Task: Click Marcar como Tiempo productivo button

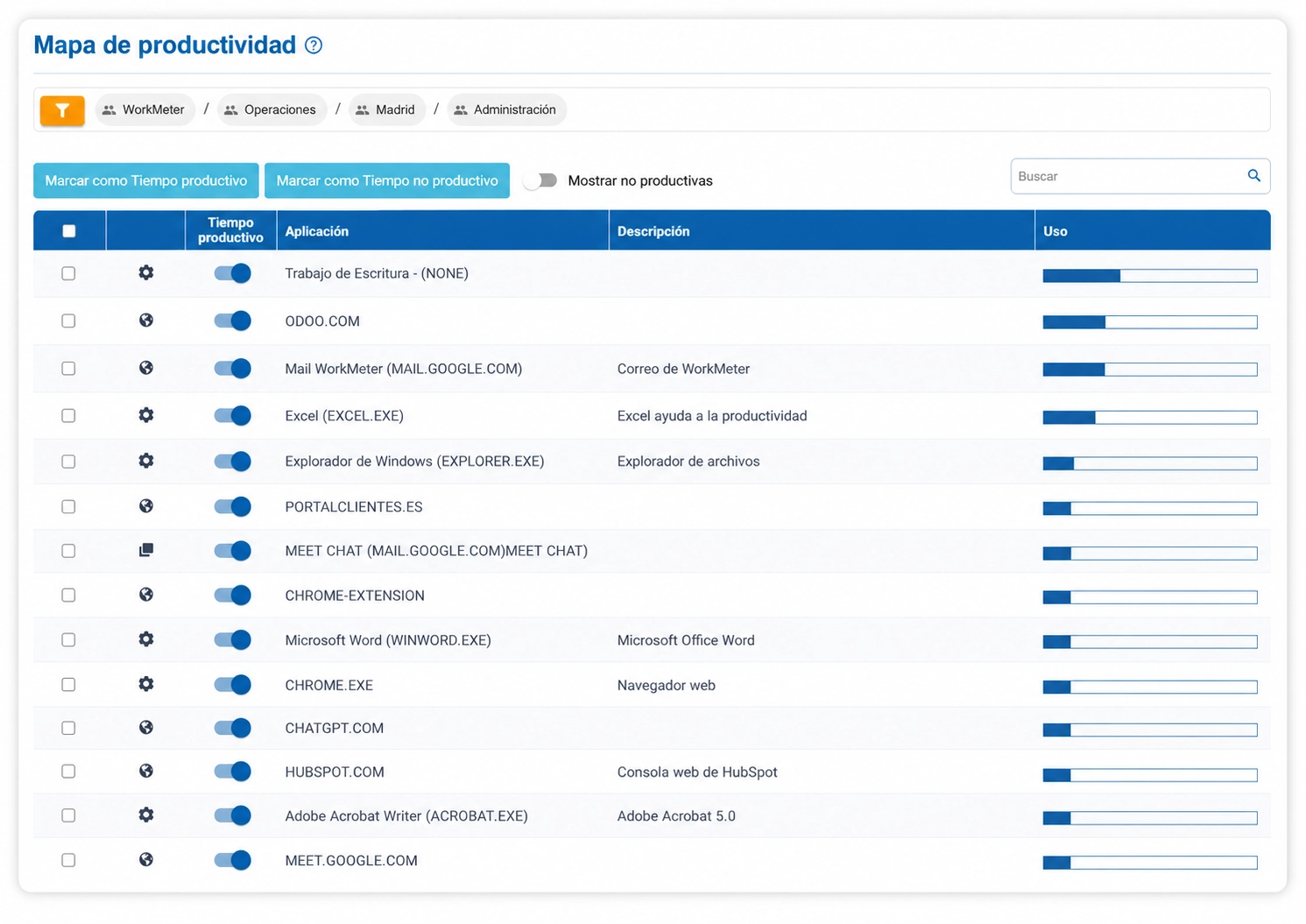Action: click(146, 180)
